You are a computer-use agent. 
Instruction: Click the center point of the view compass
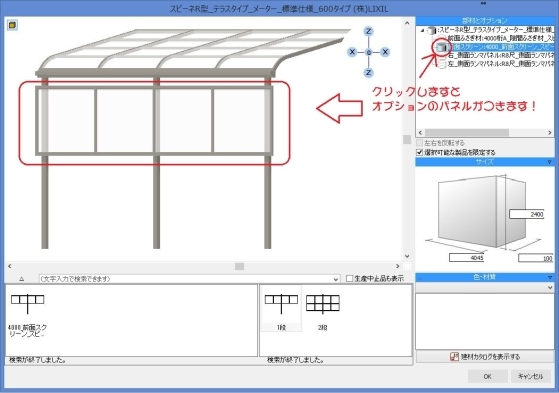369,52
